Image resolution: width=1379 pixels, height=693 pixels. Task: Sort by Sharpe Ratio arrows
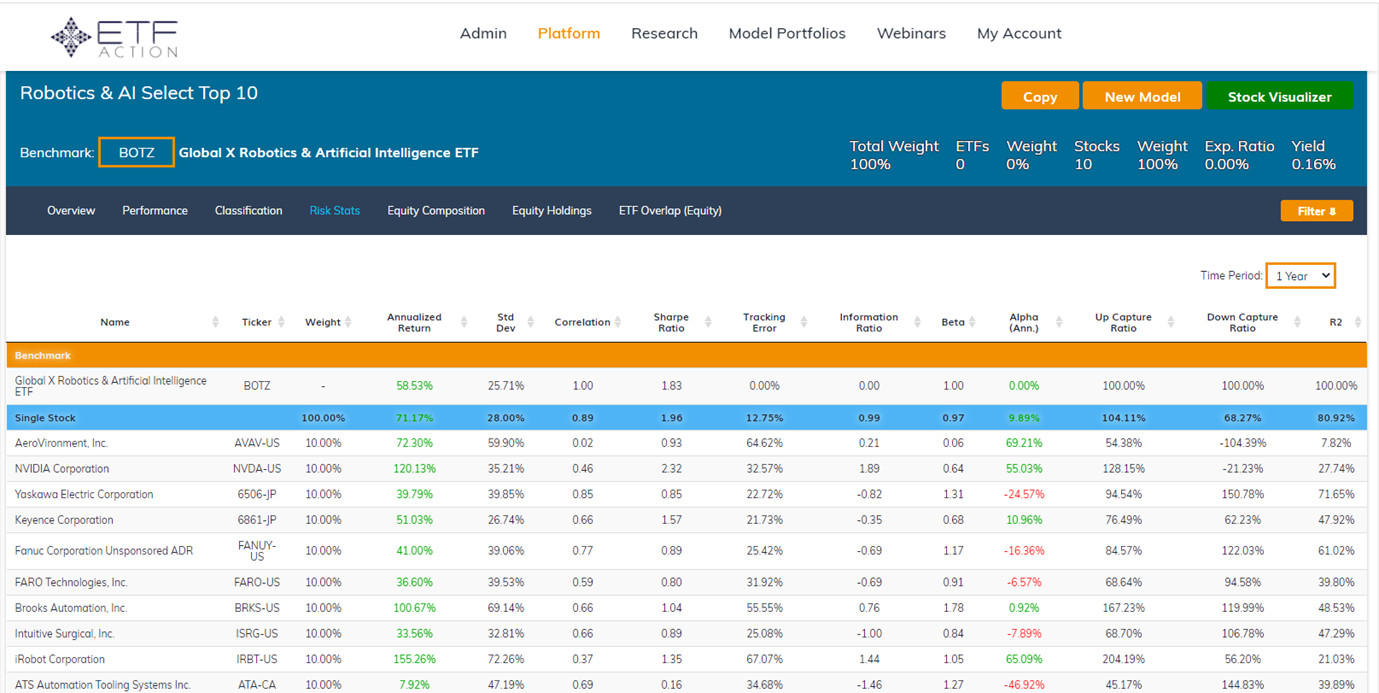point(708,322)
